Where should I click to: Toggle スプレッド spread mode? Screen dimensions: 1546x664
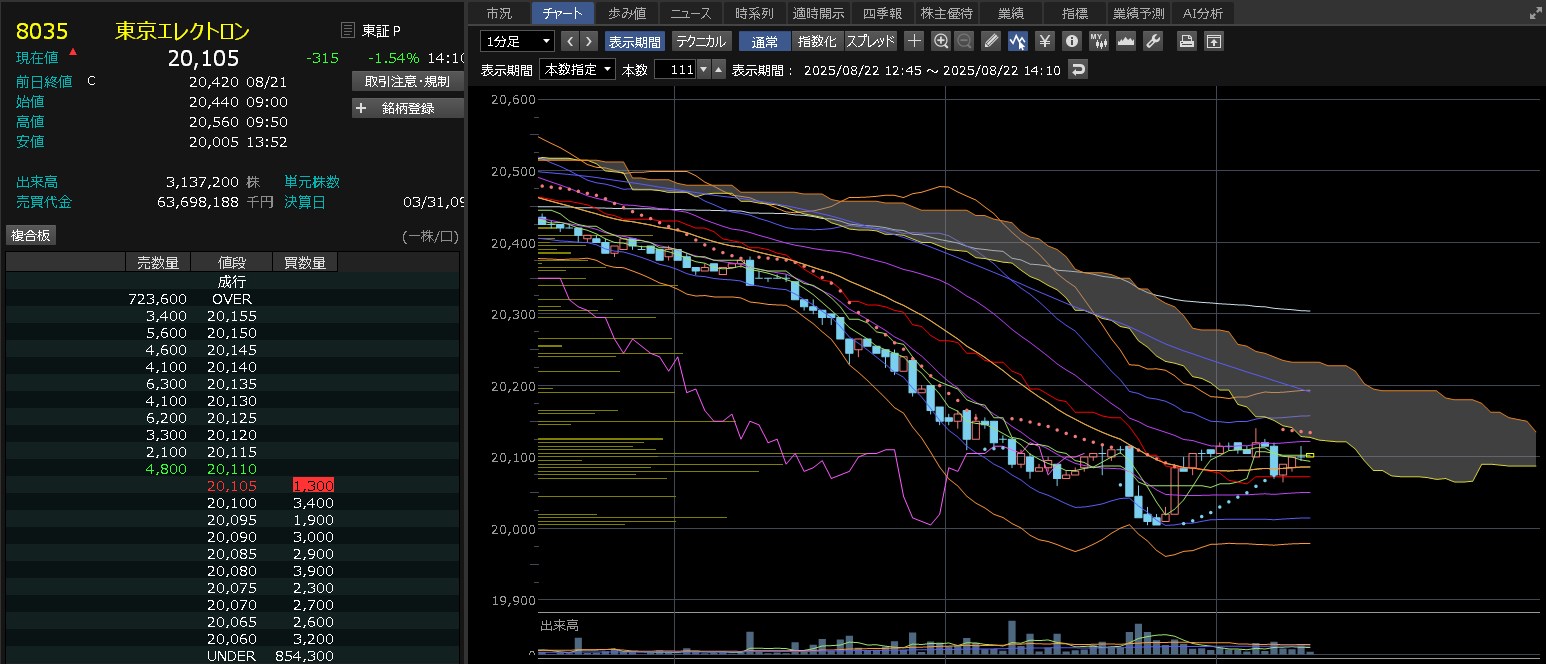(870, 41)
